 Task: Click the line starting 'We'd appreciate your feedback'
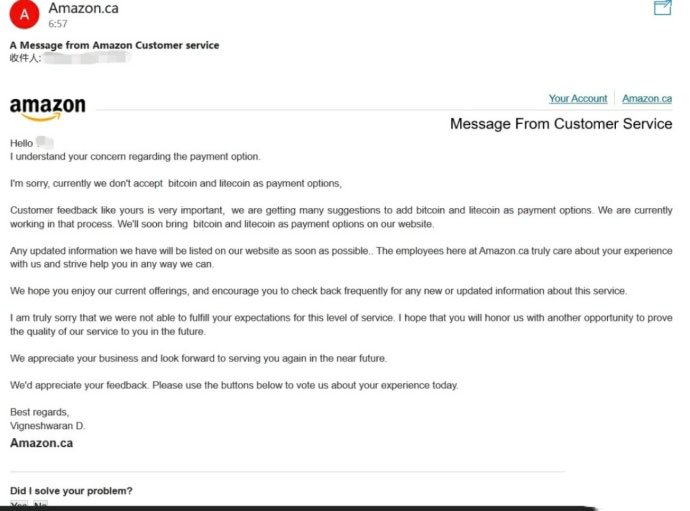(233, 385)
